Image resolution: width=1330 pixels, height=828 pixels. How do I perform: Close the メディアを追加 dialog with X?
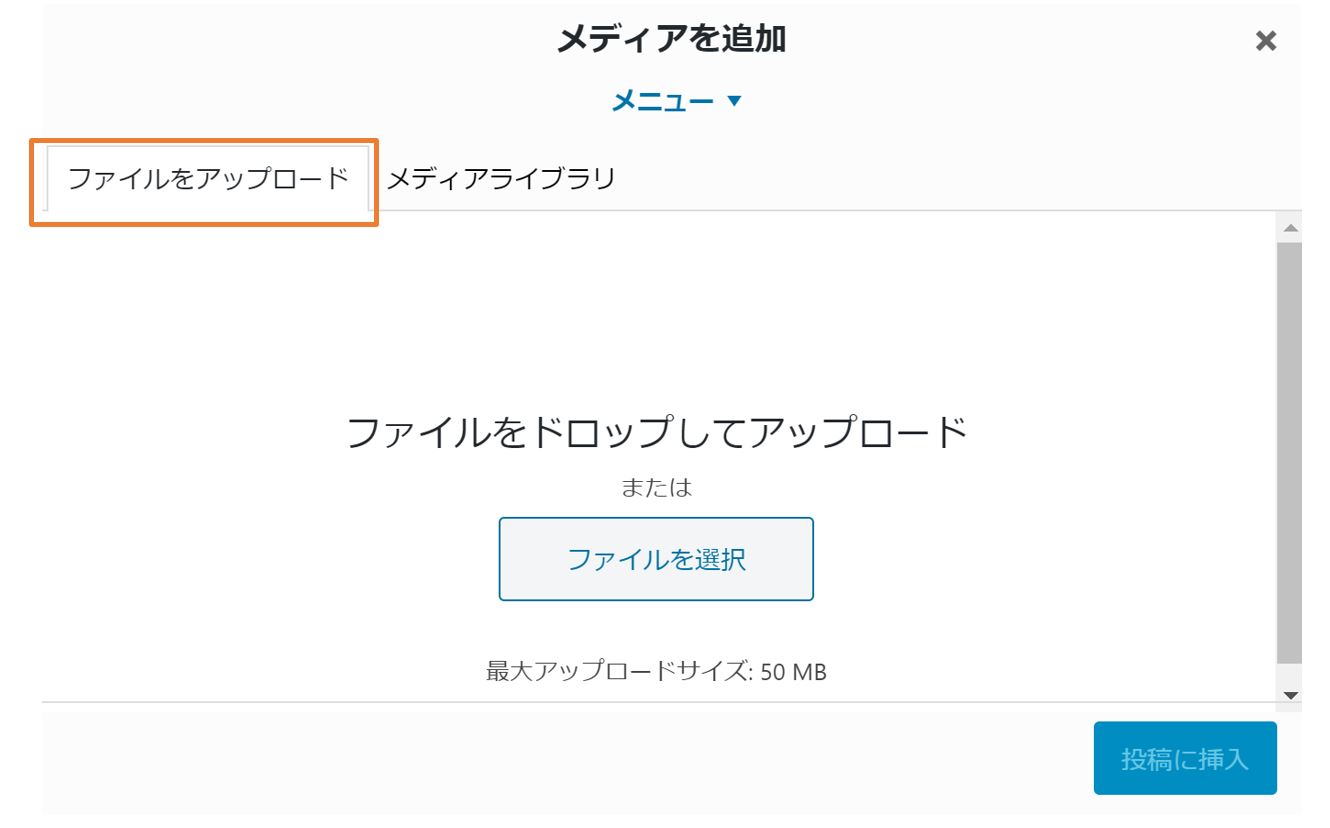[x=1265, y=41]
